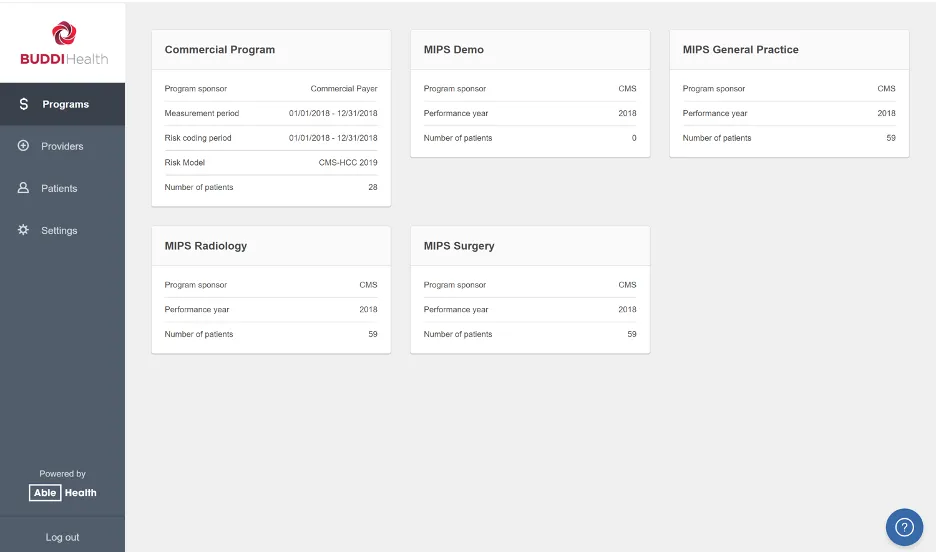
Task: Open the Commercial Program card title
Action: 220,50
